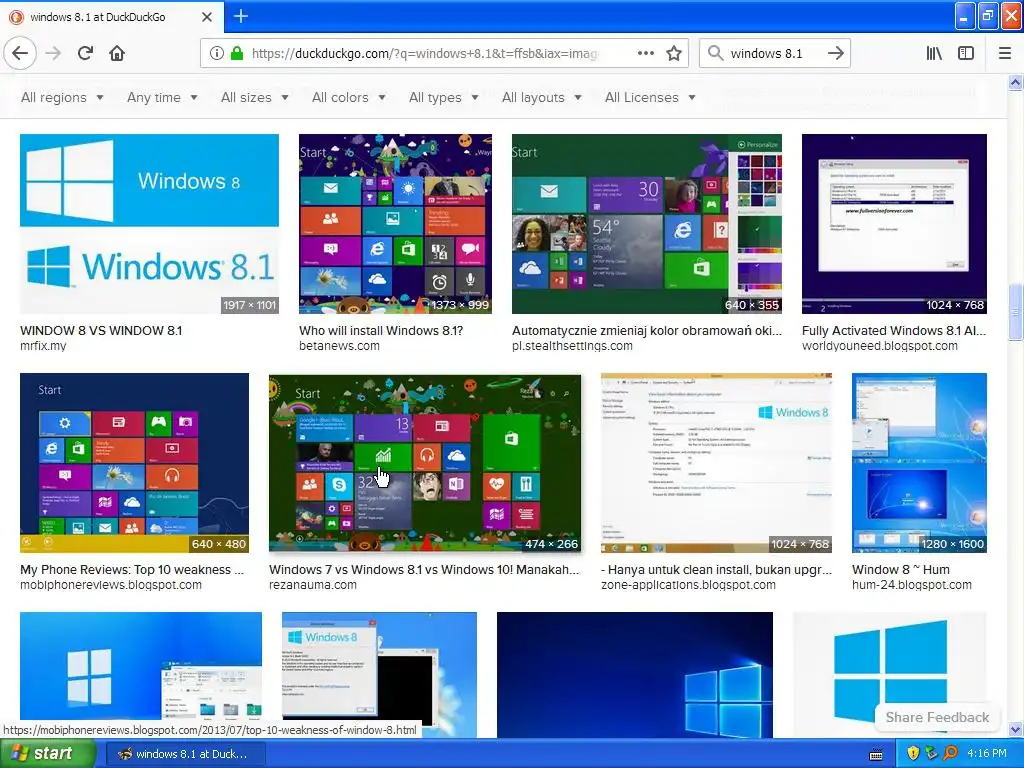Show site information via the info icon
This screenshot has height=768, width=1024.
point(217,54)
